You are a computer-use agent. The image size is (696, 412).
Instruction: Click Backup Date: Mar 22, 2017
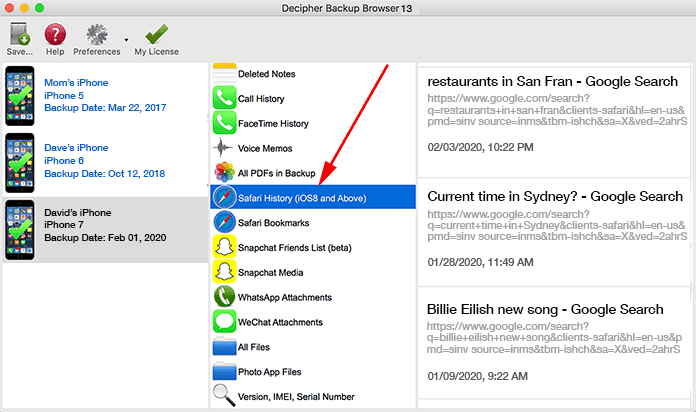point(105,108)
